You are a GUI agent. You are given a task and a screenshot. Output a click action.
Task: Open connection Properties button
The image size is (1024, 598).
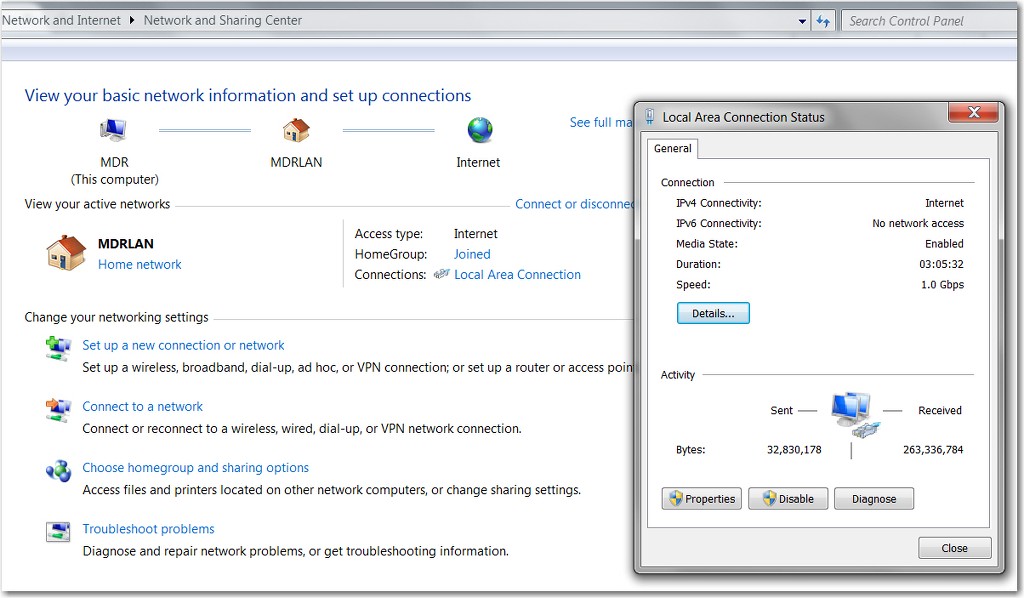click(x=702, y=499)
